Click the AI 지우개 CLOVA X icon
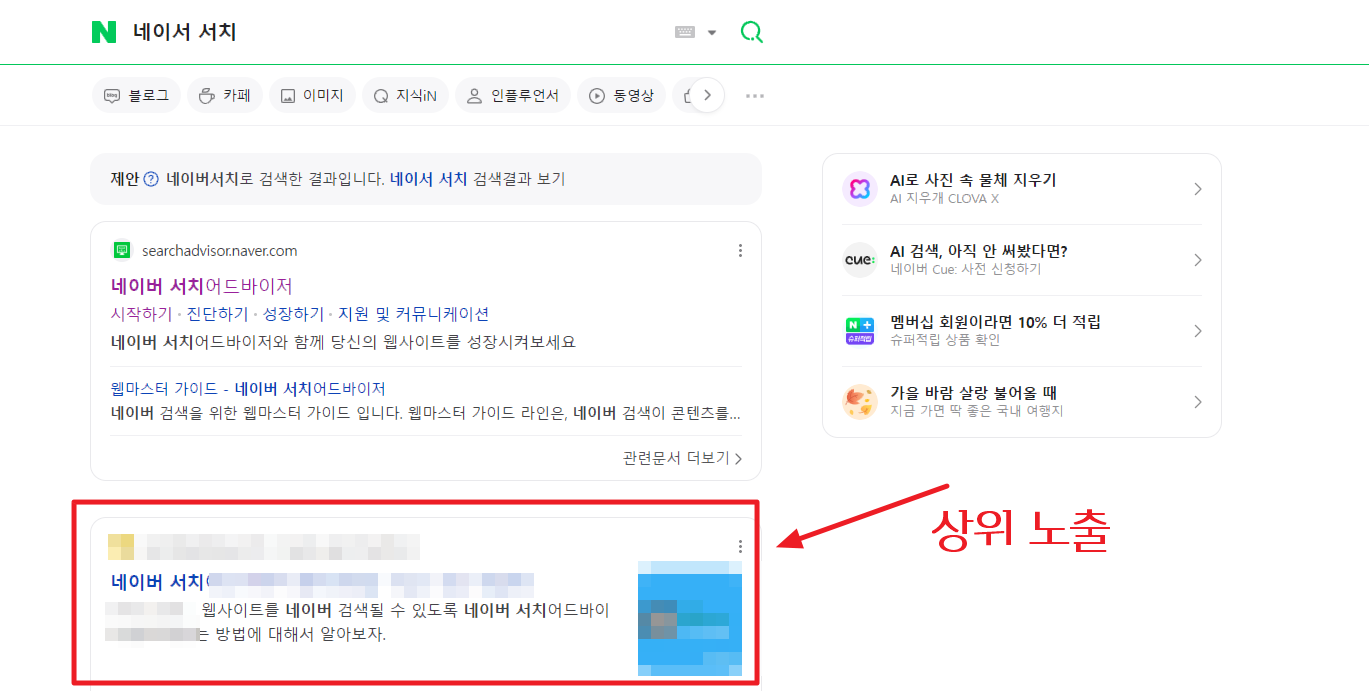This screenshot has height=691, width=1369. (860, 188)
